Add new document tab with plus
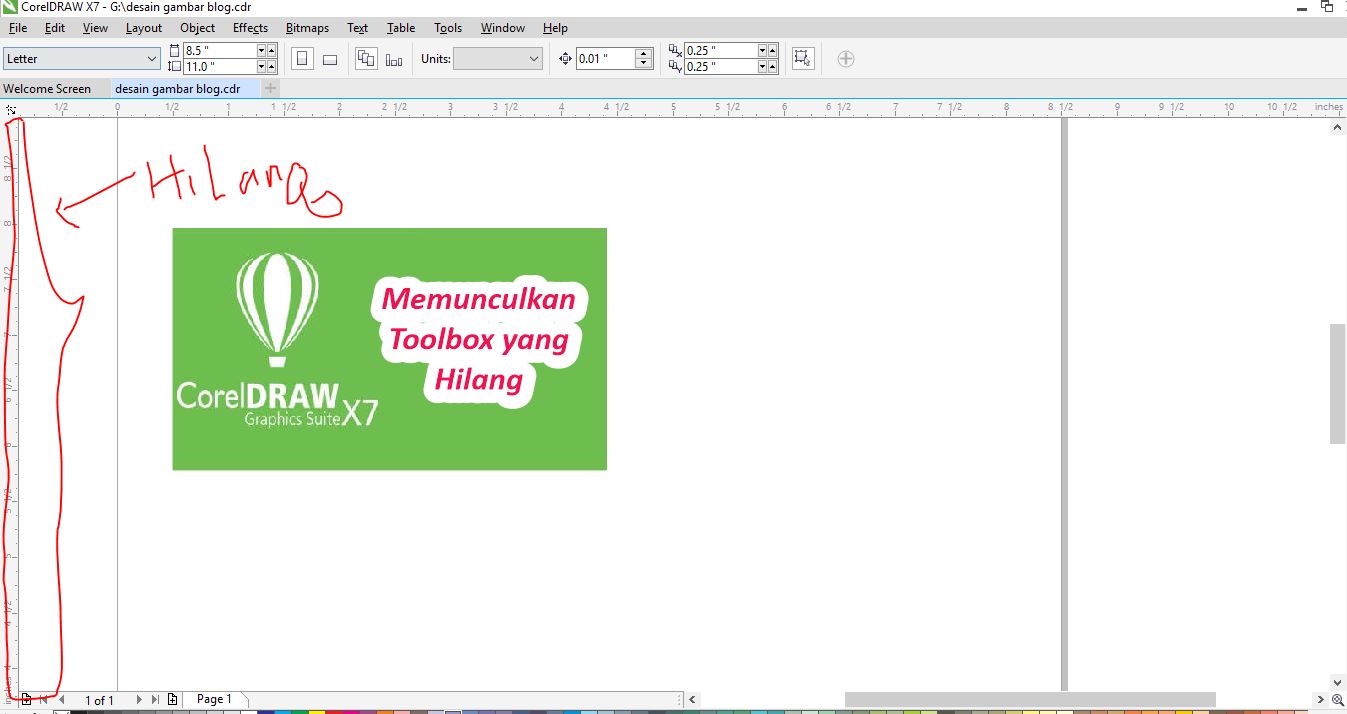Image resolution: width=1347 pixels, height=714 pixels. coord(271,89)
